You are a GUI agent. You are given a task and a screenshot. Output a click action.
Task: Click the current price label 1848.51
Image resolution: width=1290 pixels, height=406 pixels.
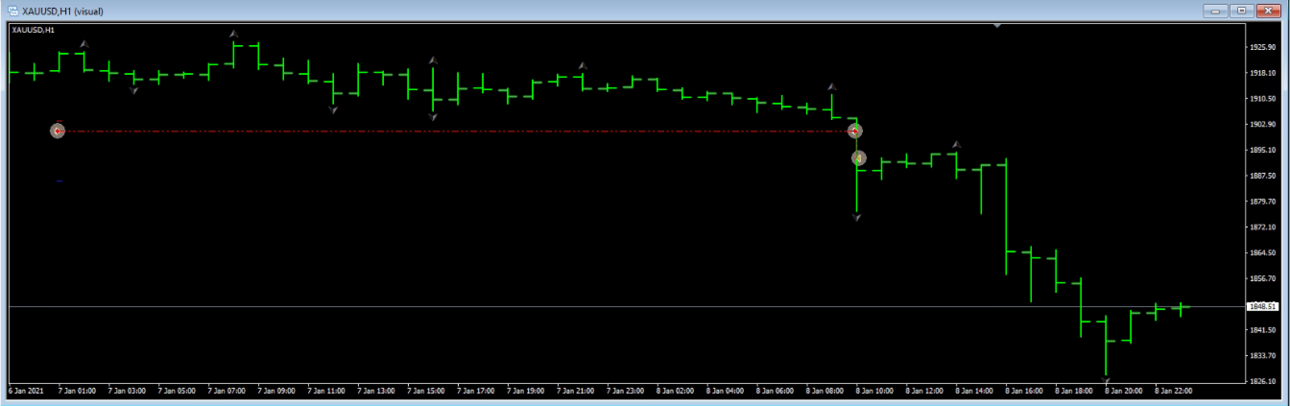(1261, 306)
